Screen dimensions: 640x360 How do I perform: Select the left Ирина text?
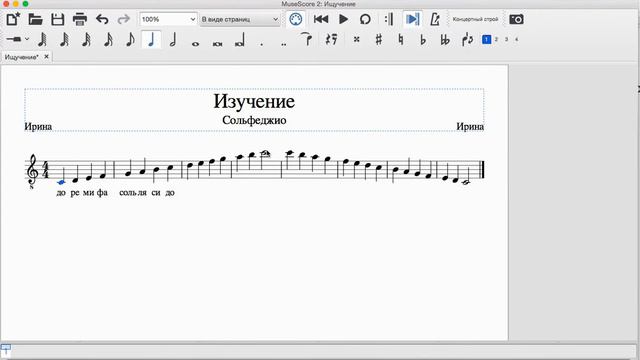coord(38,127)
